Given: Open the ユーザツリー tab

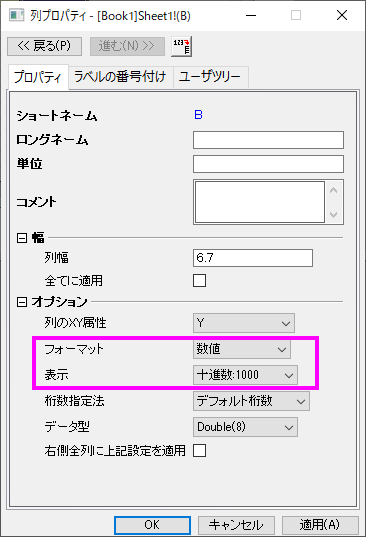Looking at the screenshot, I should pyautogui.click(x=210, y=77).
